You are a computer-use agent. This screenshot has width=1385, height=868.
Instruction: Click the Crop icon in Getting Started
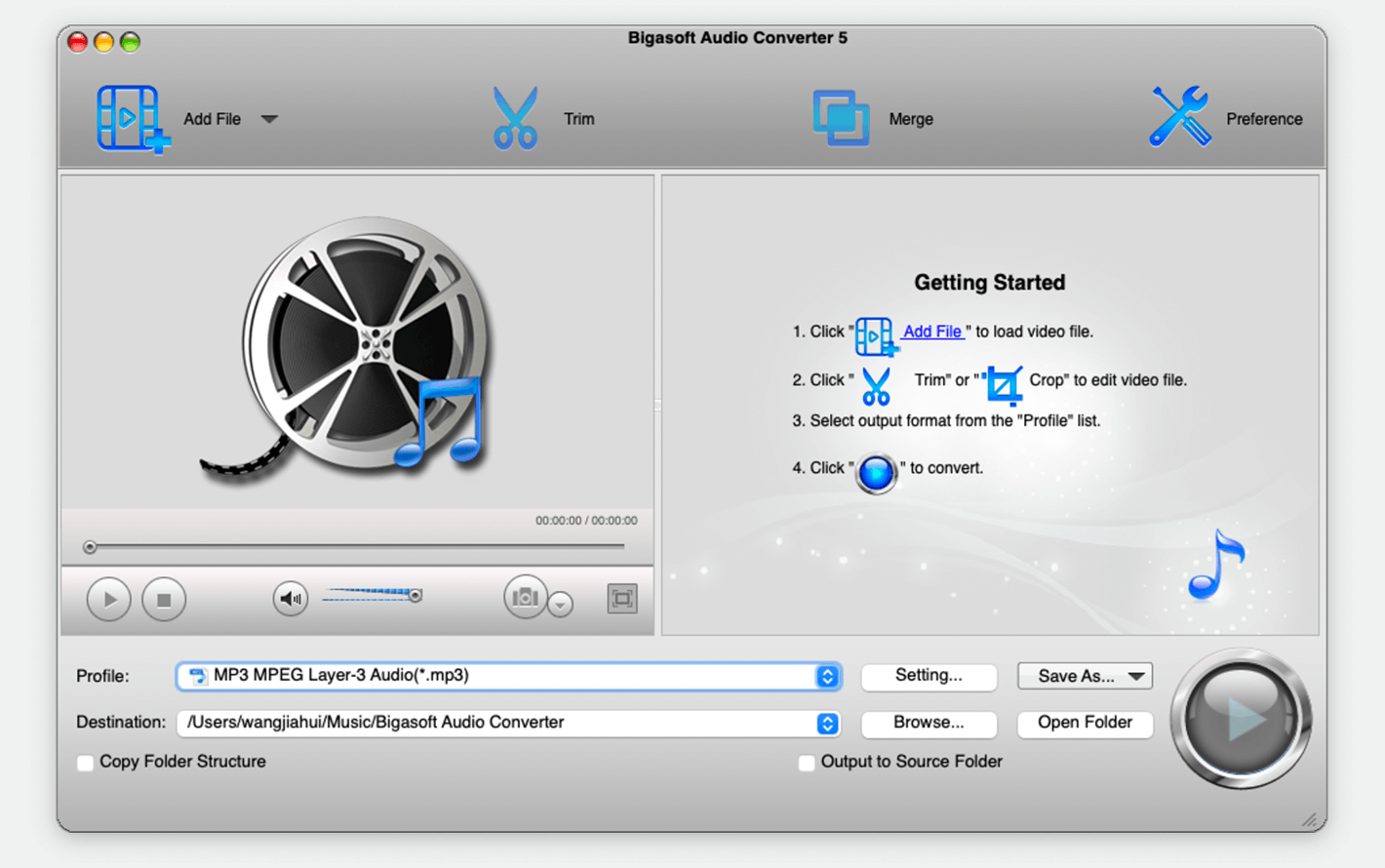point(1003,385)
